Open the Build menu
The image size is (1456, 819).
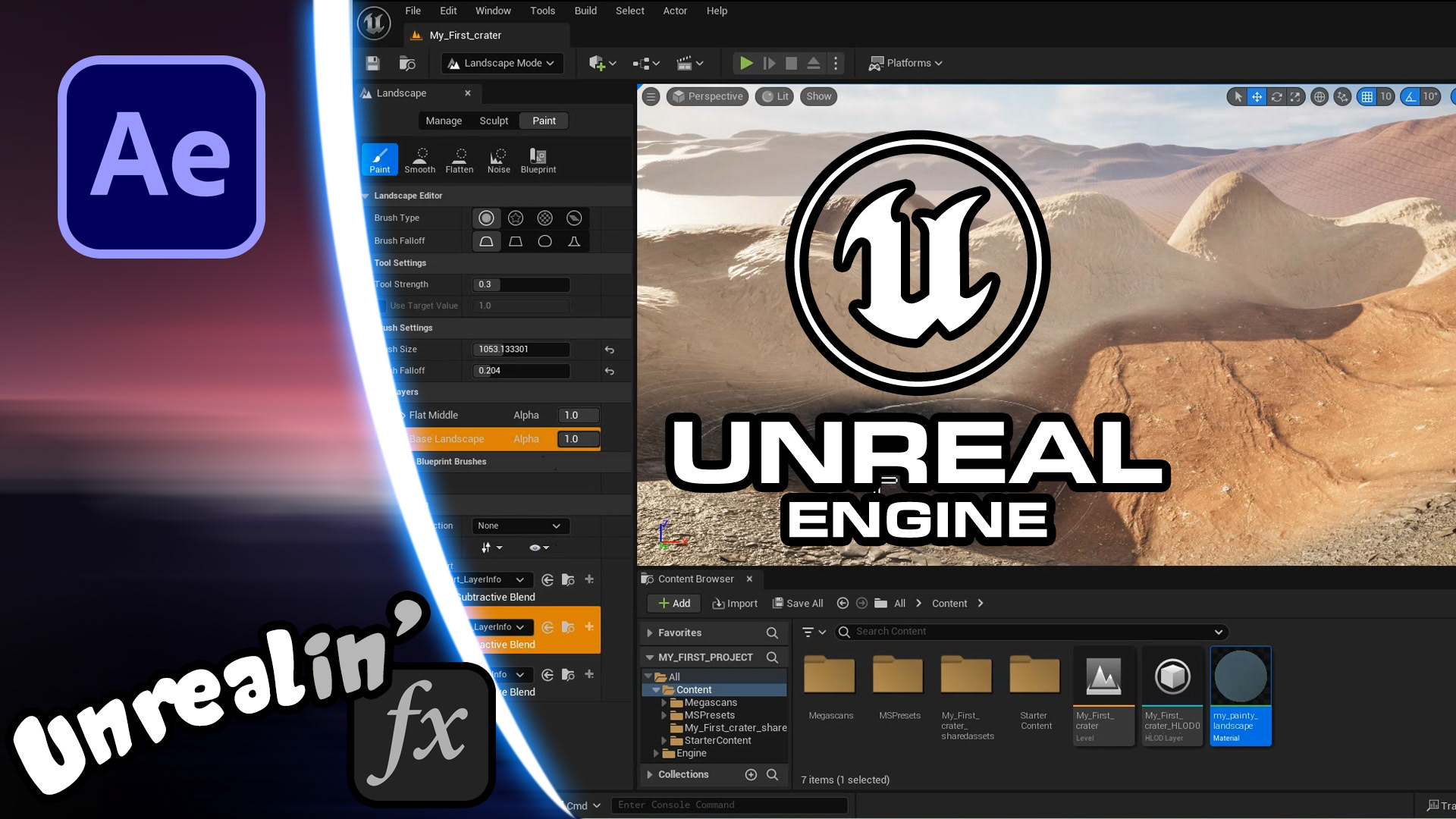(x=585, y=11)
